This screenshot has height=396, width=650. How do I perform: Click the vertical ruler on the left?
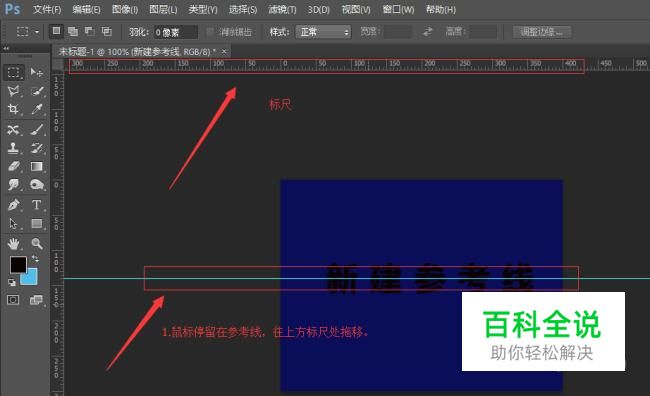57,233
